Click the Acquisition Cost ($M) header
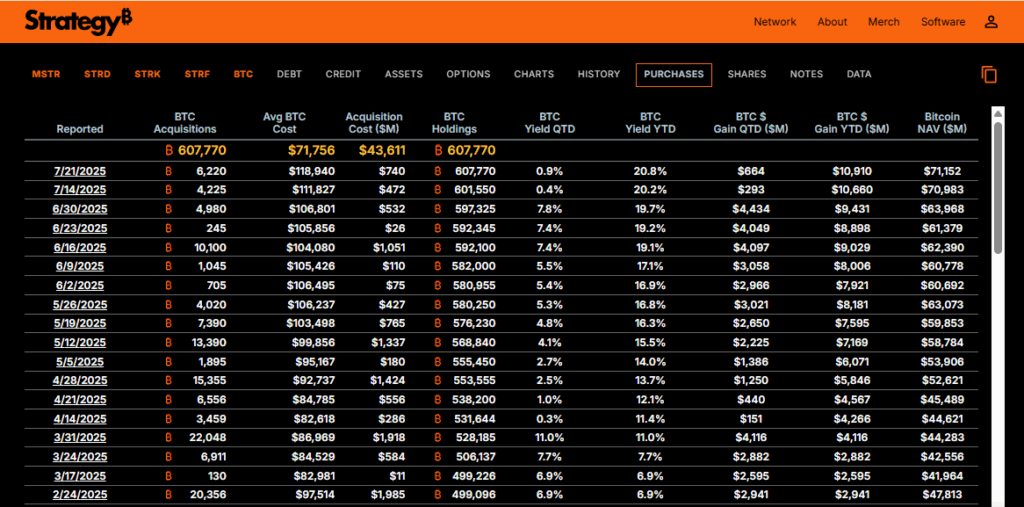 pos(374,123)
